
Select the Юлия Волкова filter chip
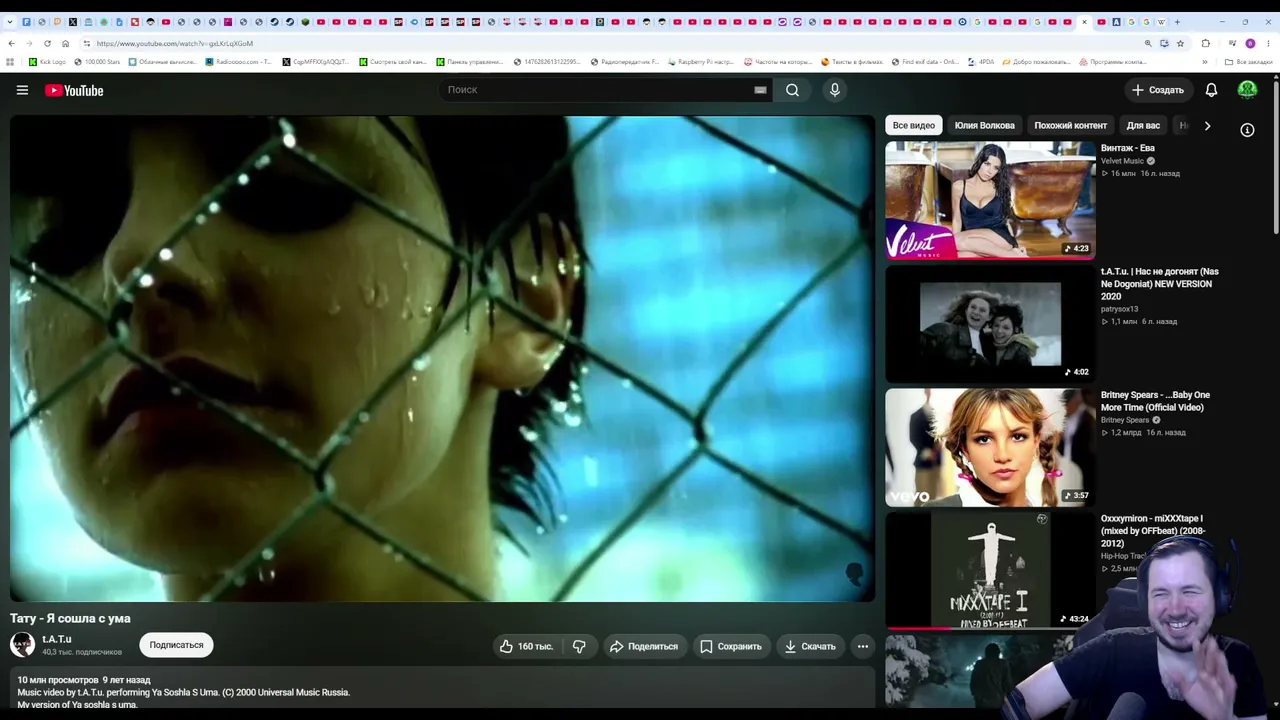pyautogui.click(x=984, y=126)
